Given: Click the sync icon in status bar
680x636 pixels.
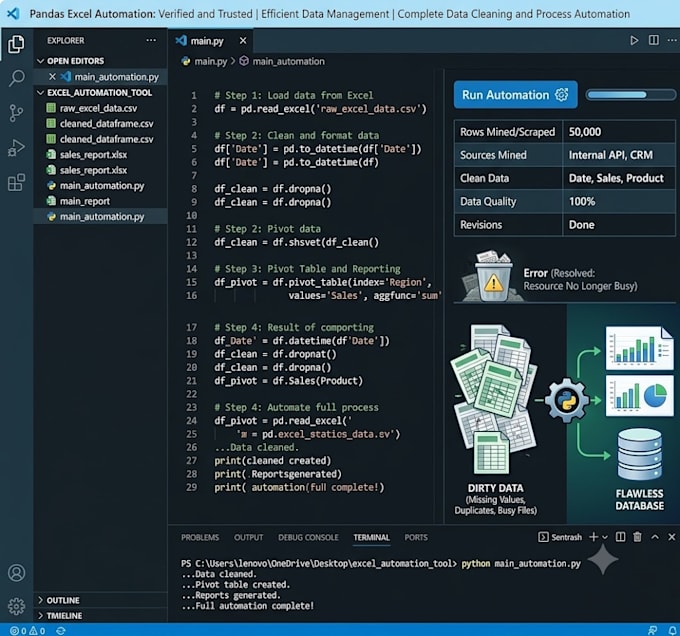Looking at the screenshot, I should (x=61, y=631).
